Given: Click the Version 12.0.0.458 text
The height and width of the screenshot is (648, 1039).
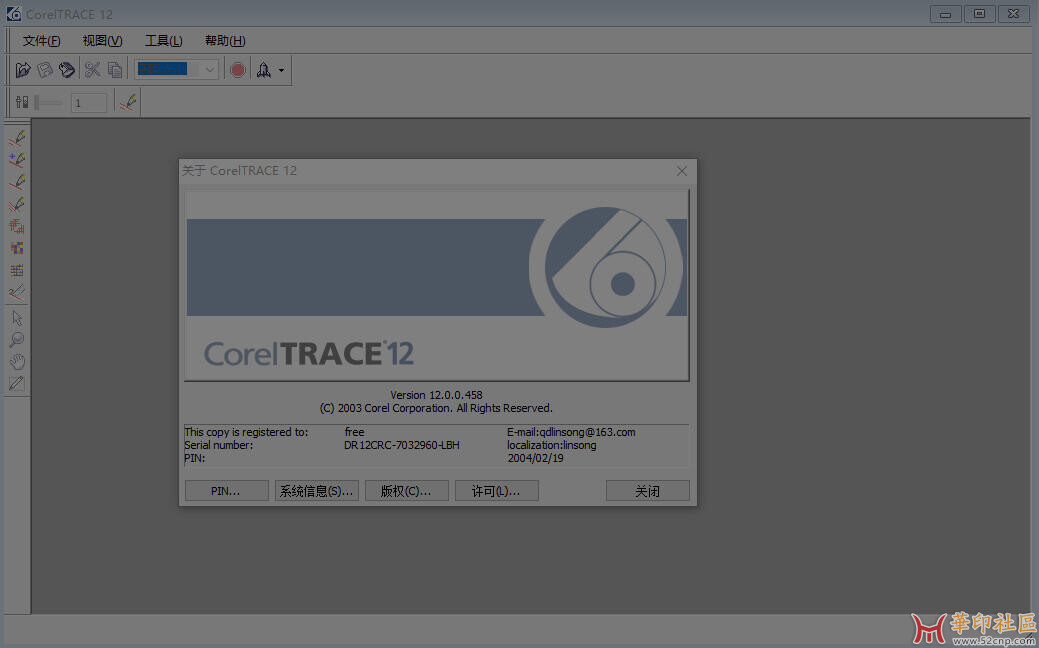Looking at the screenshot, I should point(436,395).
